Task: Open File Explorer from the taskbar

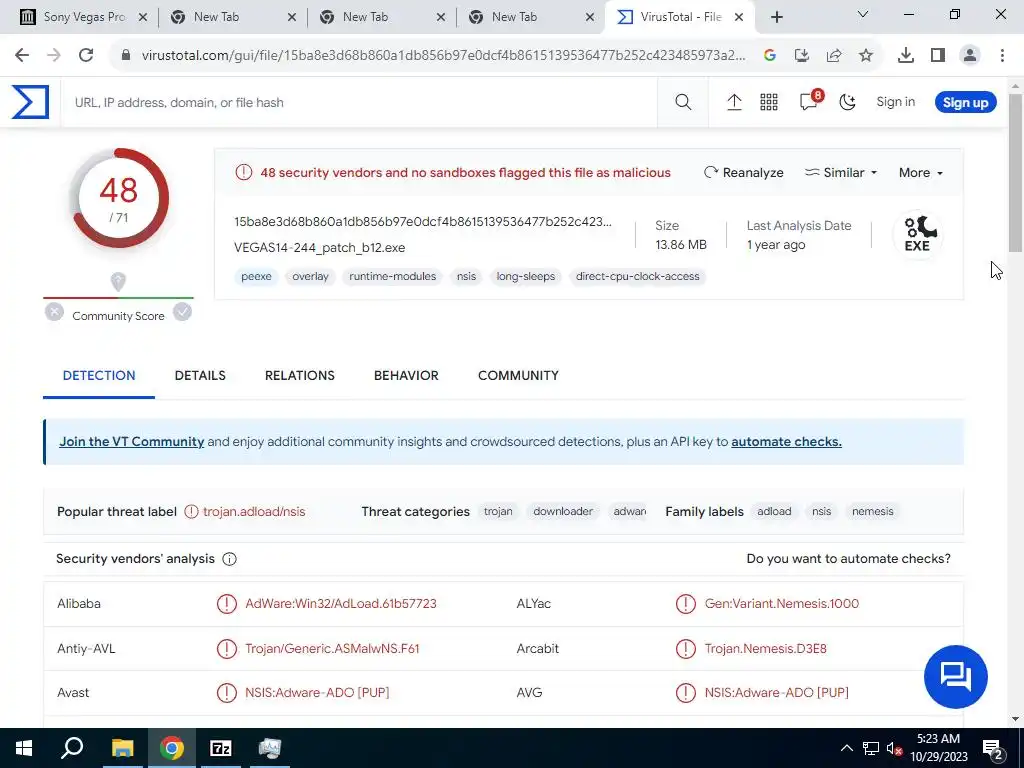Action: (x=122, y=748)
